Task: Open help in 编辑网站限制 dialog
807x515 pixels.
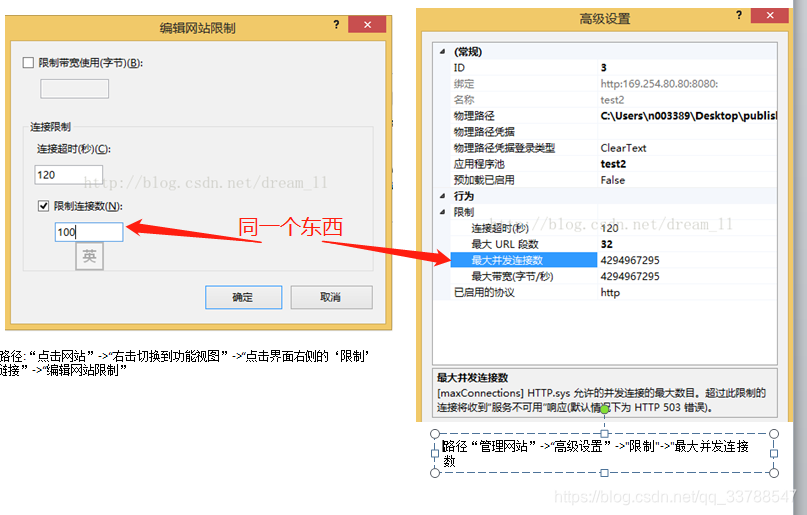Action: (336, 24)
